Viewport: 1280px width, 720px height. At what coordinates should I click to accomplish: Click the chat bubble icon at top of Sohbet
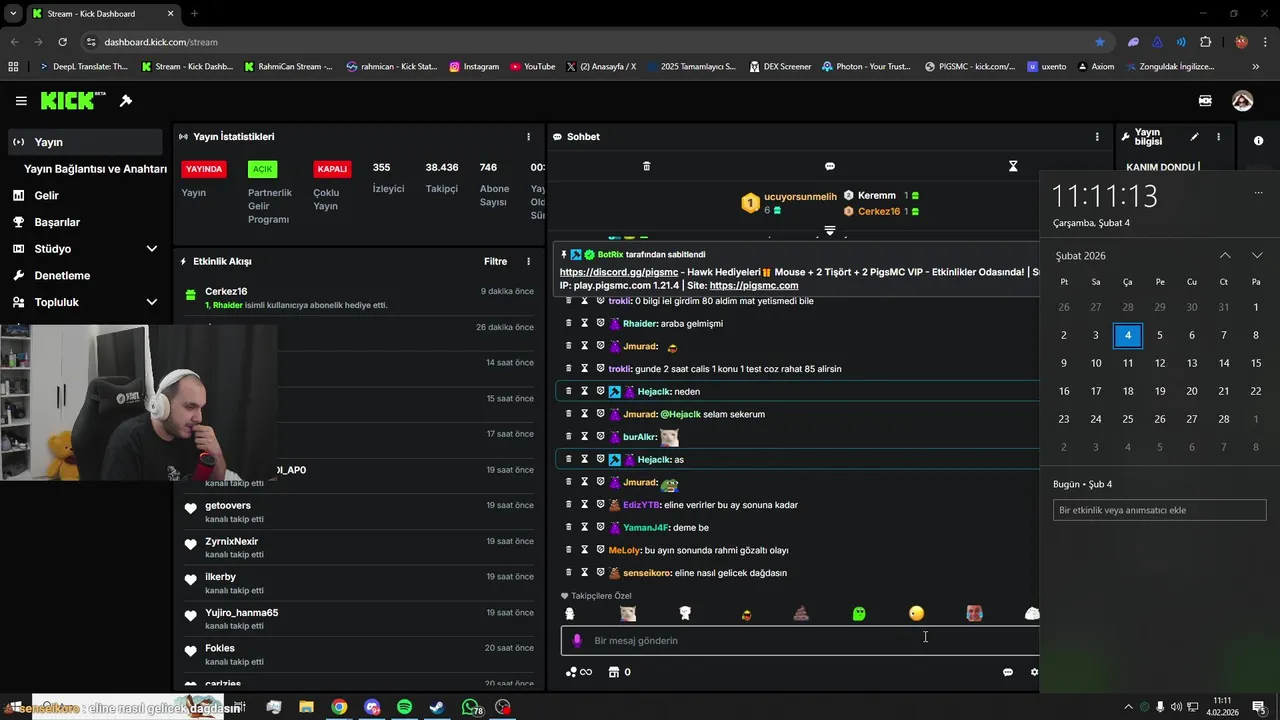[x=830, y=166]
